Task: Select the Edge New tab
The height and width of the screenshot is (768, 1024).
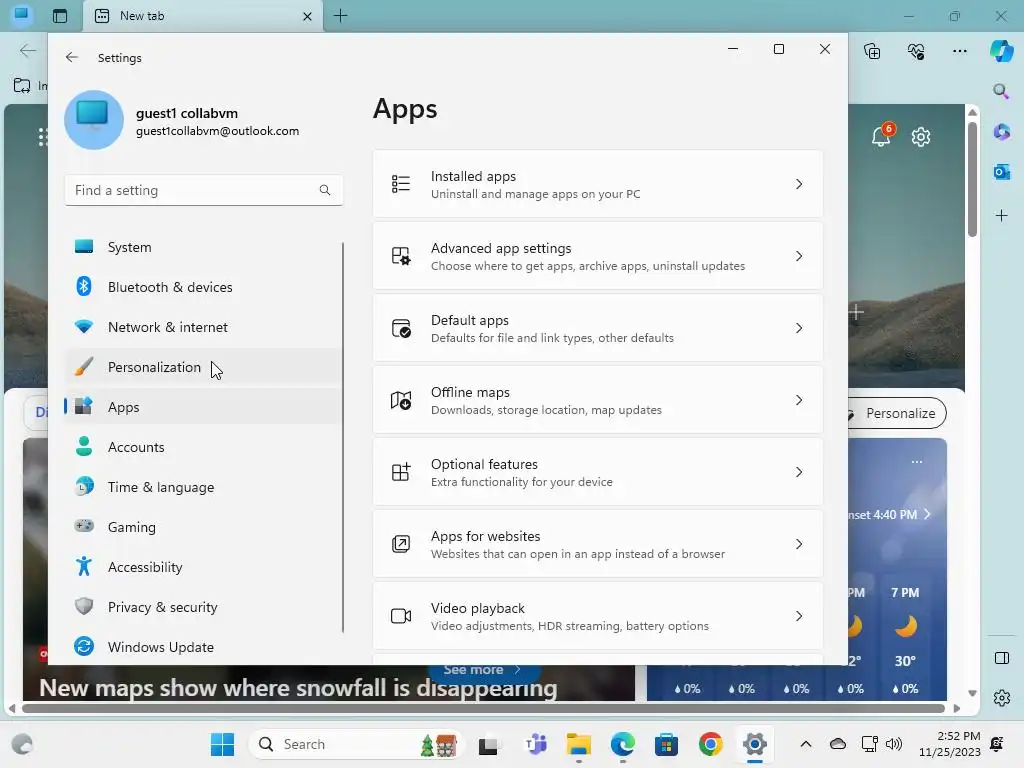Action: pos(202,16)
